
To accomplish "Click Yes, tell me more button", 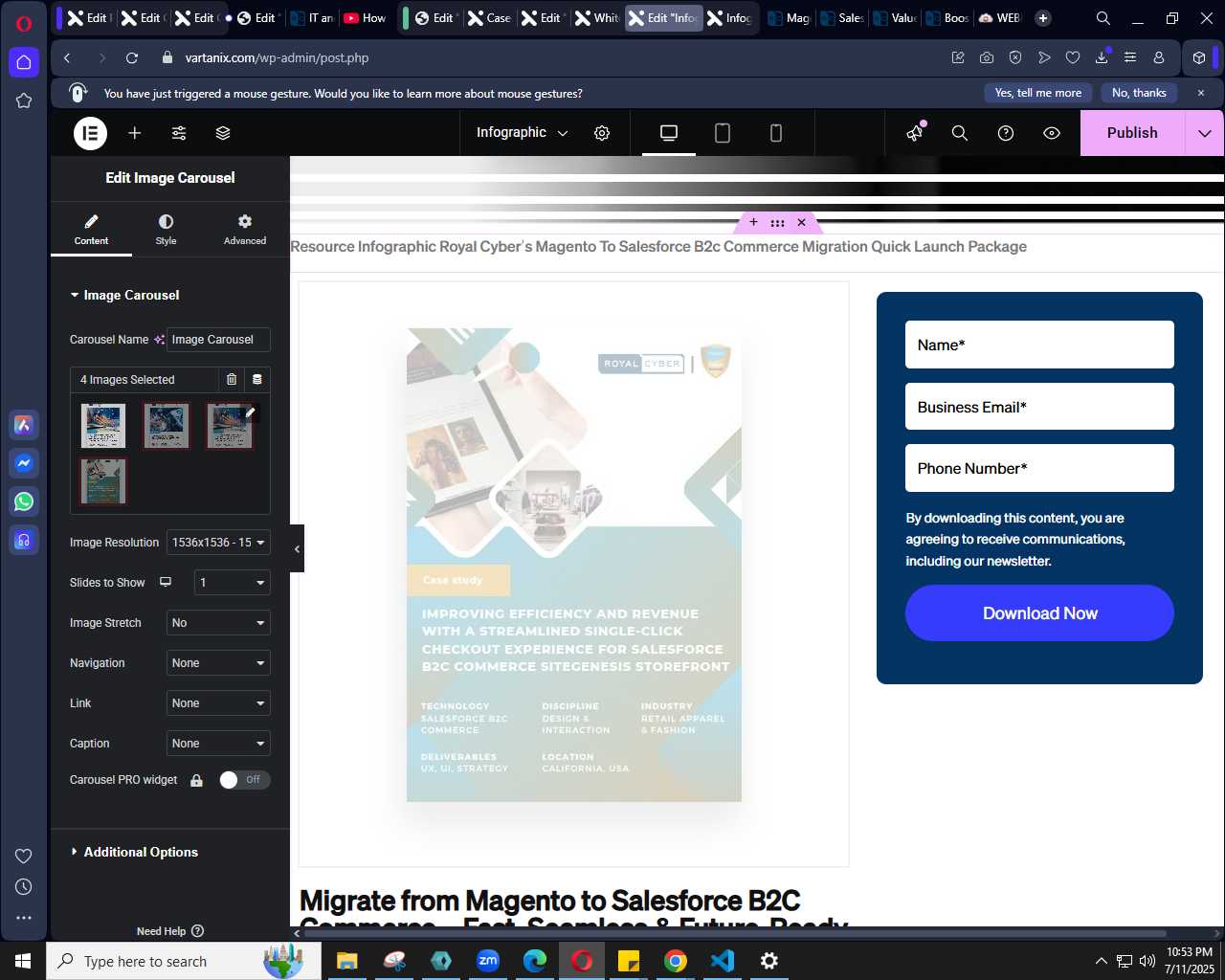I will [x=1038, y=93].
